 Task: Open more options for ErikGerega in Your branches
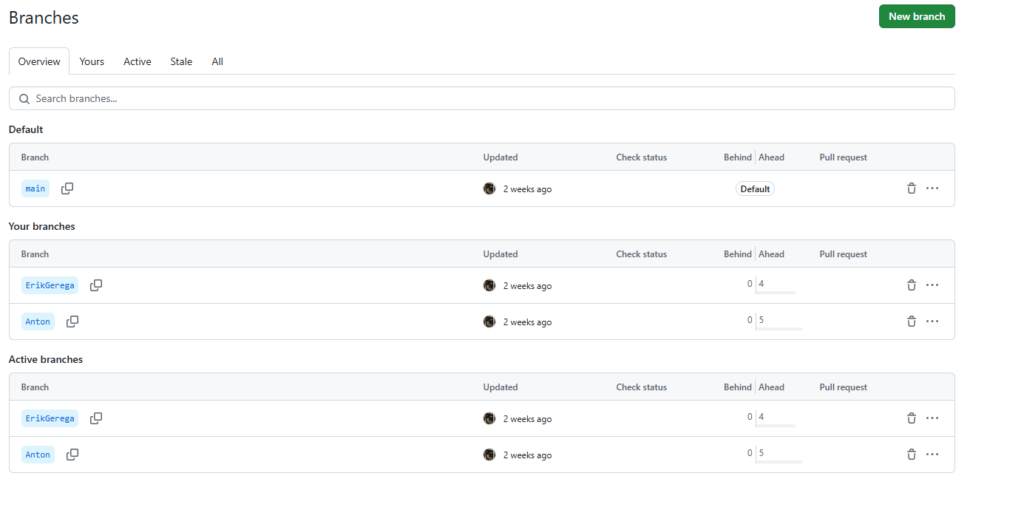(933, 285)
